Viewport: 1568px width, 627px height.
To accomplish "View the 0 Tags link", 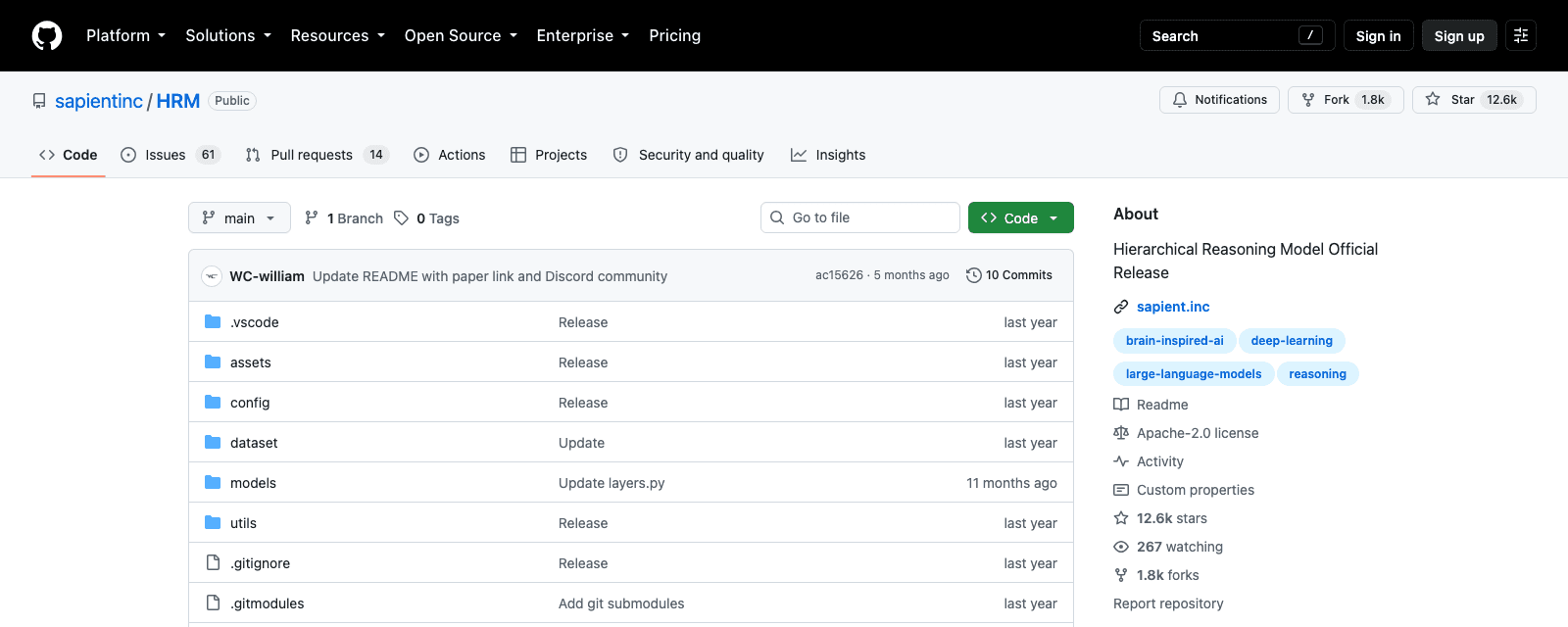I will tap(426, 217).
